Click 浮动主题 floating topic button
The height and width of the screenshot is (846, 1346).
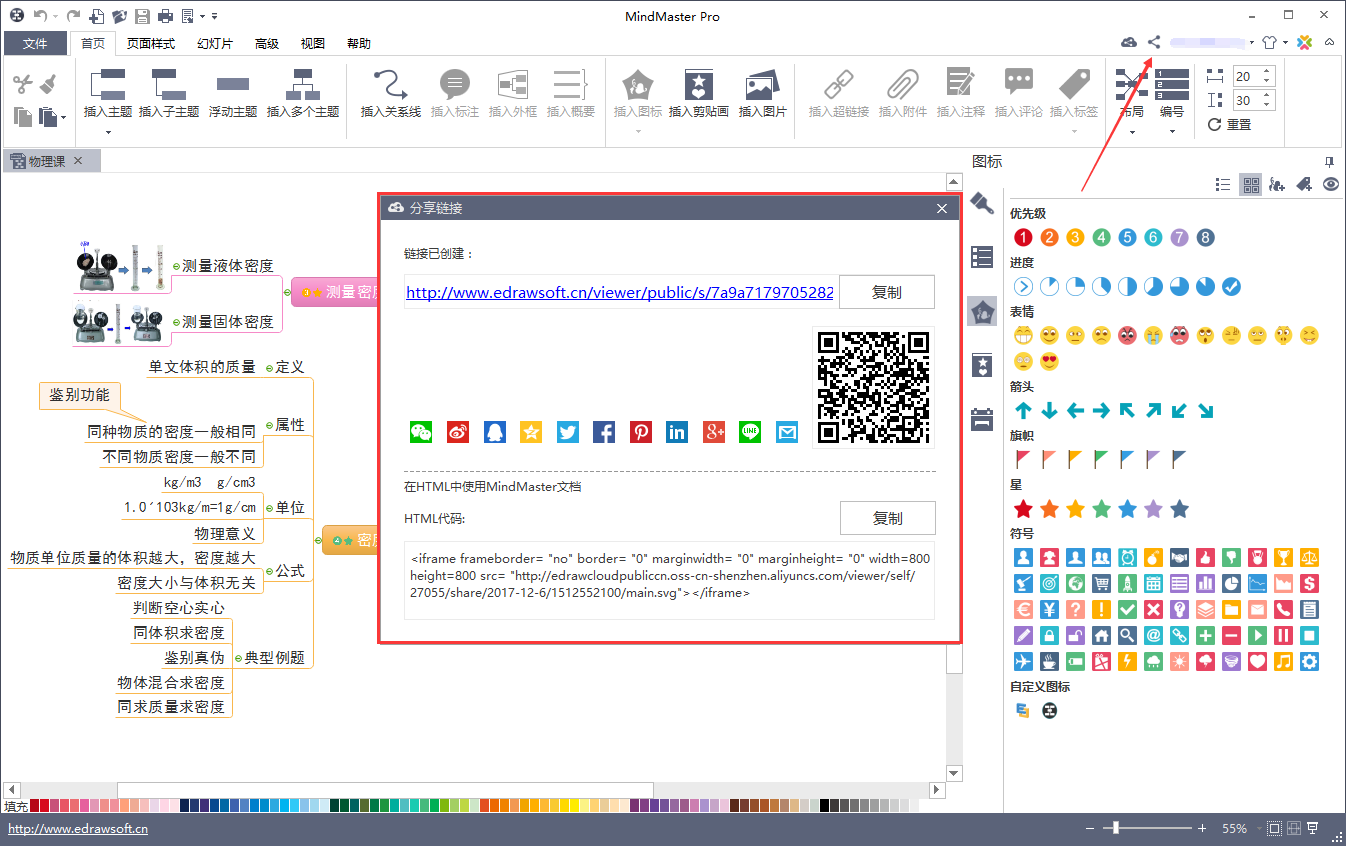tap(233, 95)
